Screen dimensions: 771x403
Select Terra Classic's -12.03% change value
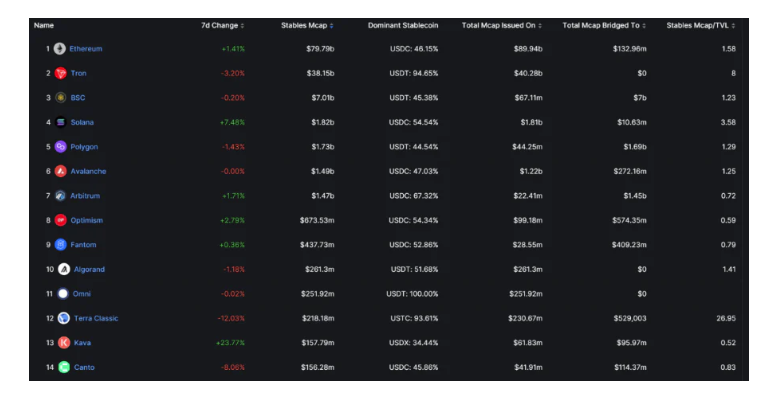click(231, 318)
